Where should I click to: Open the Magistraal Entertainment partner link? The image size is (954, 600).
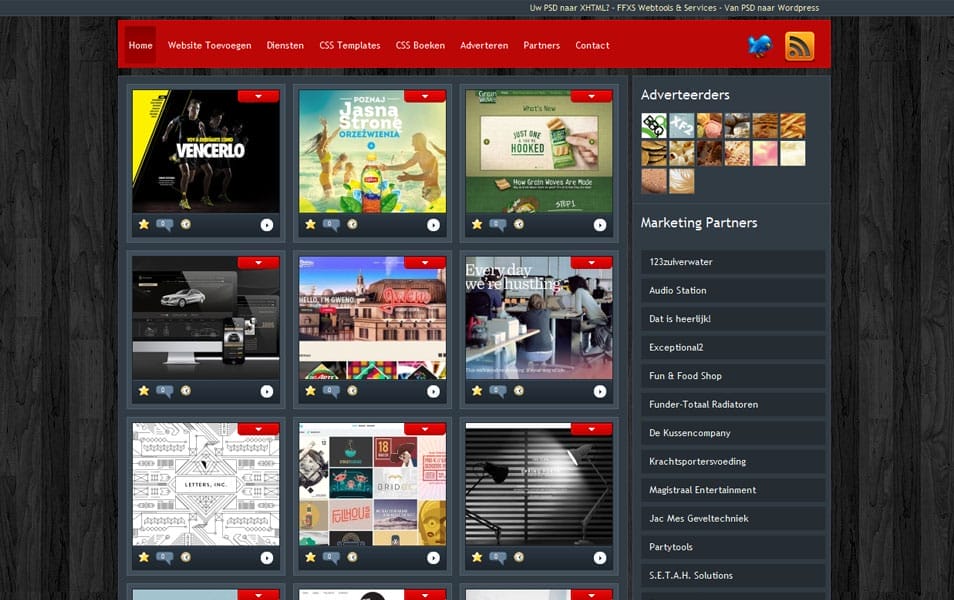click(x=733, y=490)
